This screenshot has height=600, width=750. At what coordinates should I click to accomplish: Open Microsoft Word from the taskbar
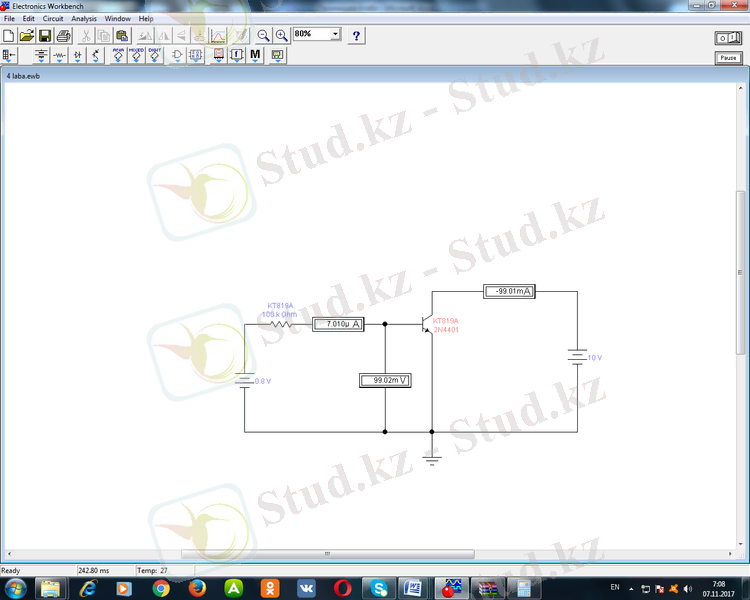pos(412,588)
